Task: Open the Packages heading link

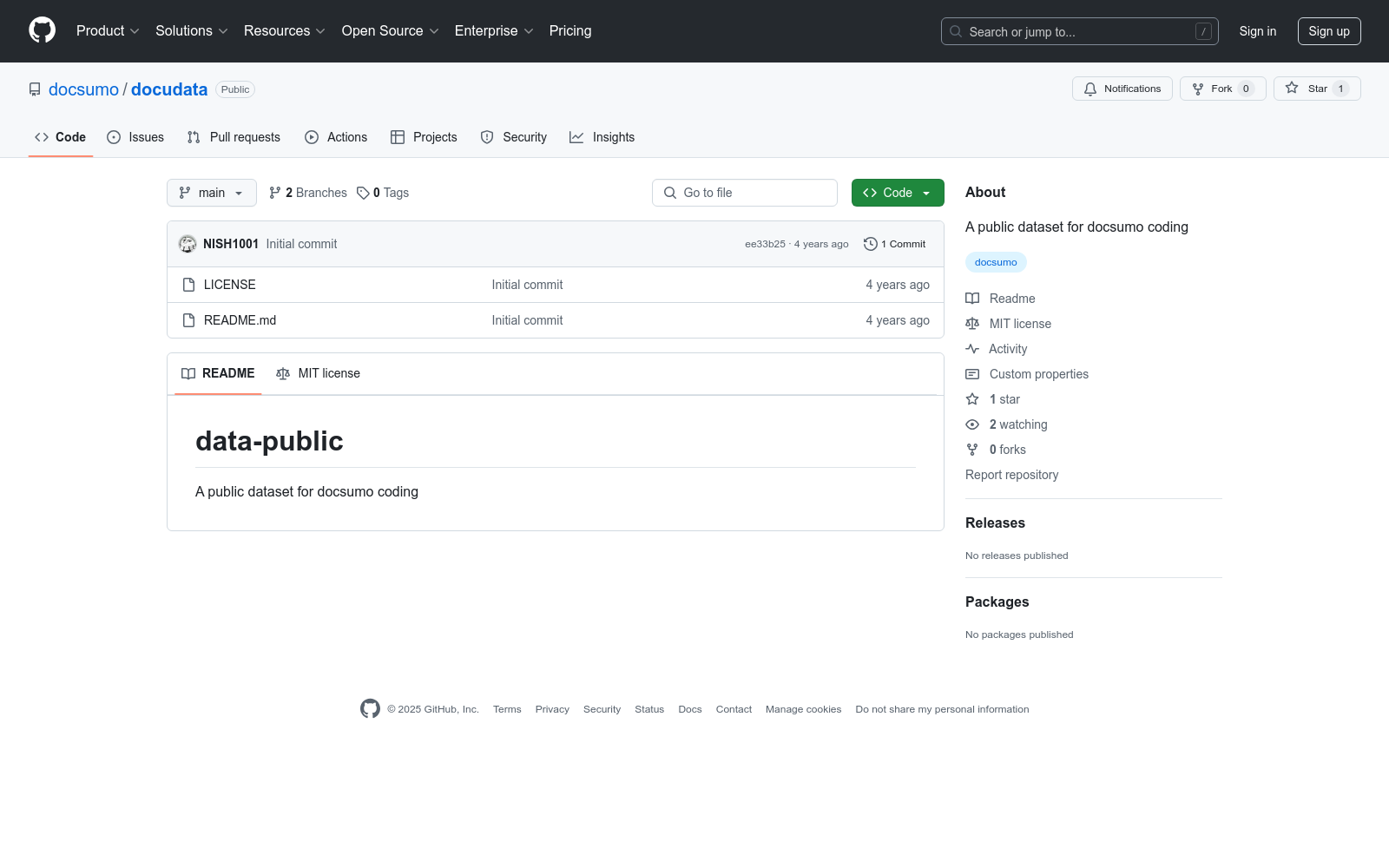Action: pyautogui.click(x=997, y=602)
